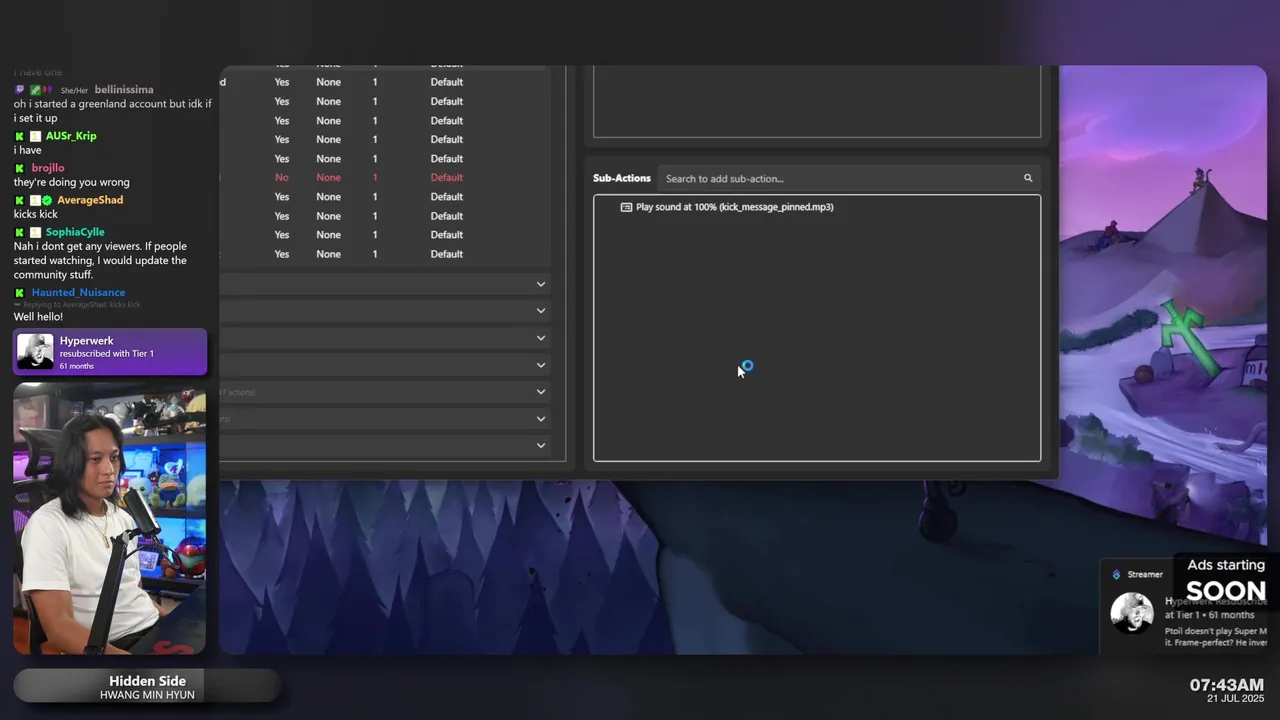Click the artist name HWANG MIN HYUN
Screen dimensions: 1280x720
tap(147, 695)
